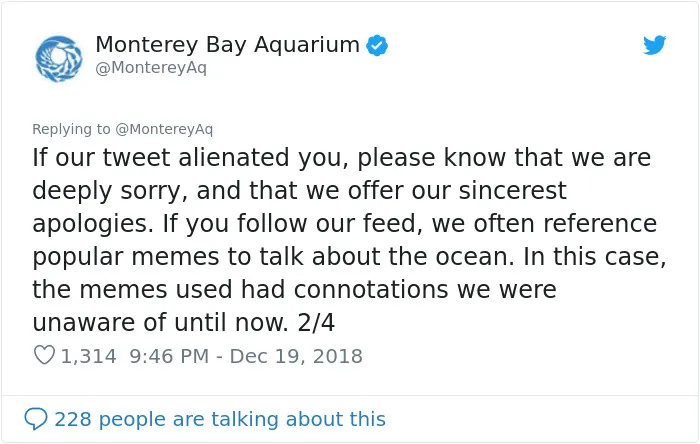Like the tweet using the heart icon
The height and width of the screenshot is (444, 700).
(x=44, y=355)
